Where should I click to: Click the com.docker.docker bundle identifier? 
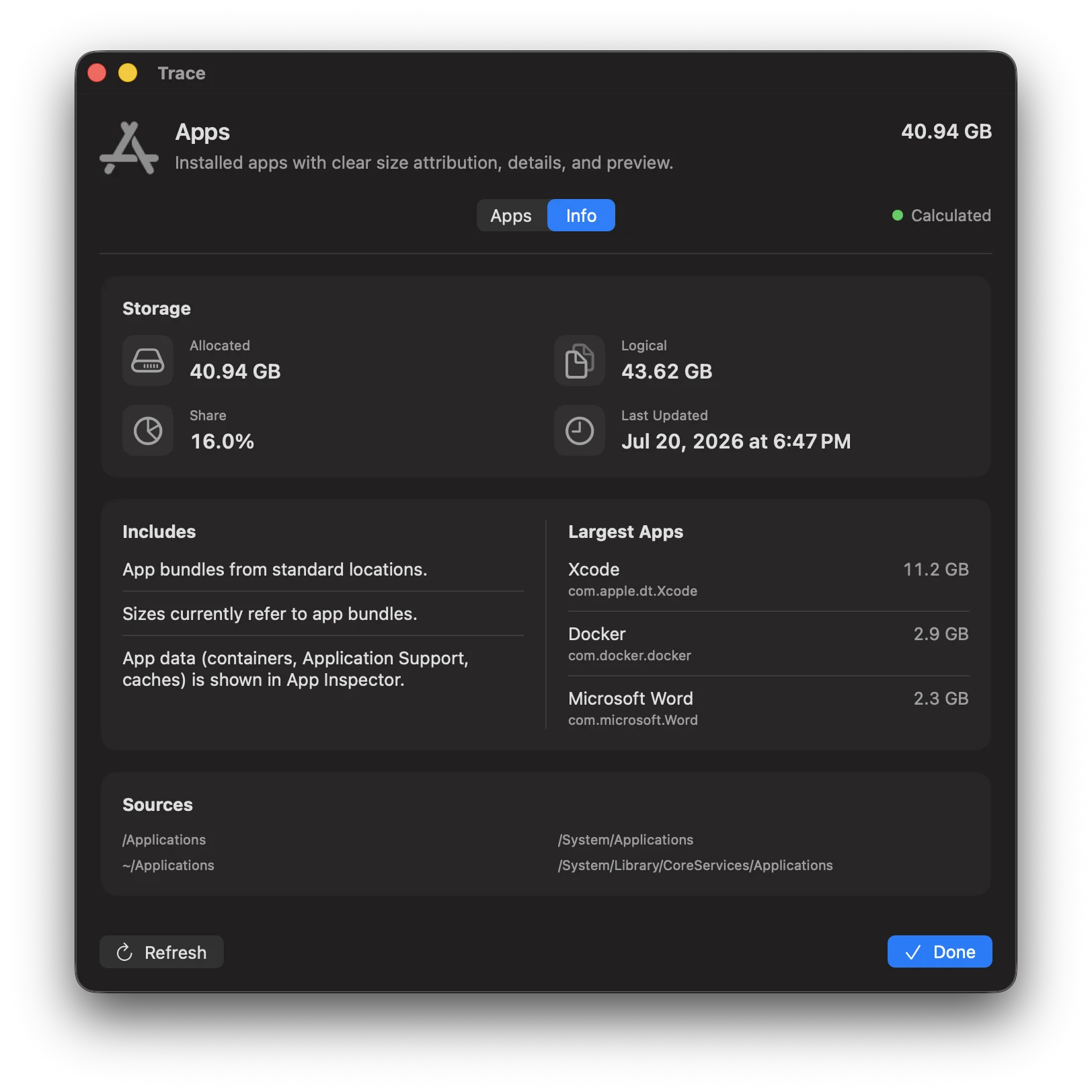point(629,656)
